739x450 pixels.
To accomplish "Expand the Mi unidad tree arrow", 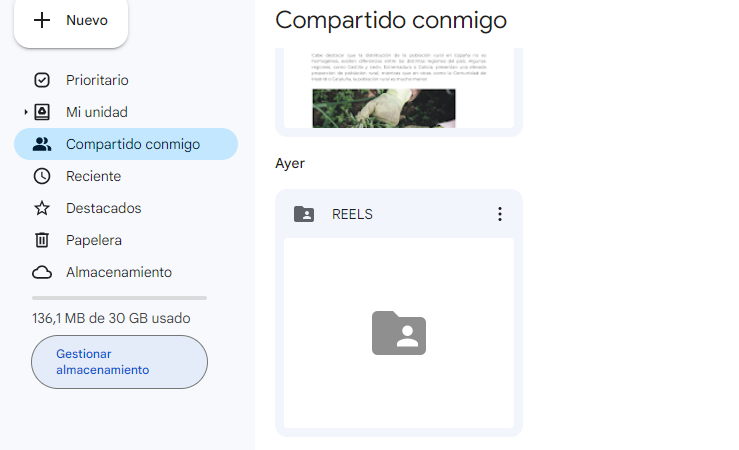I will [26, 112].
